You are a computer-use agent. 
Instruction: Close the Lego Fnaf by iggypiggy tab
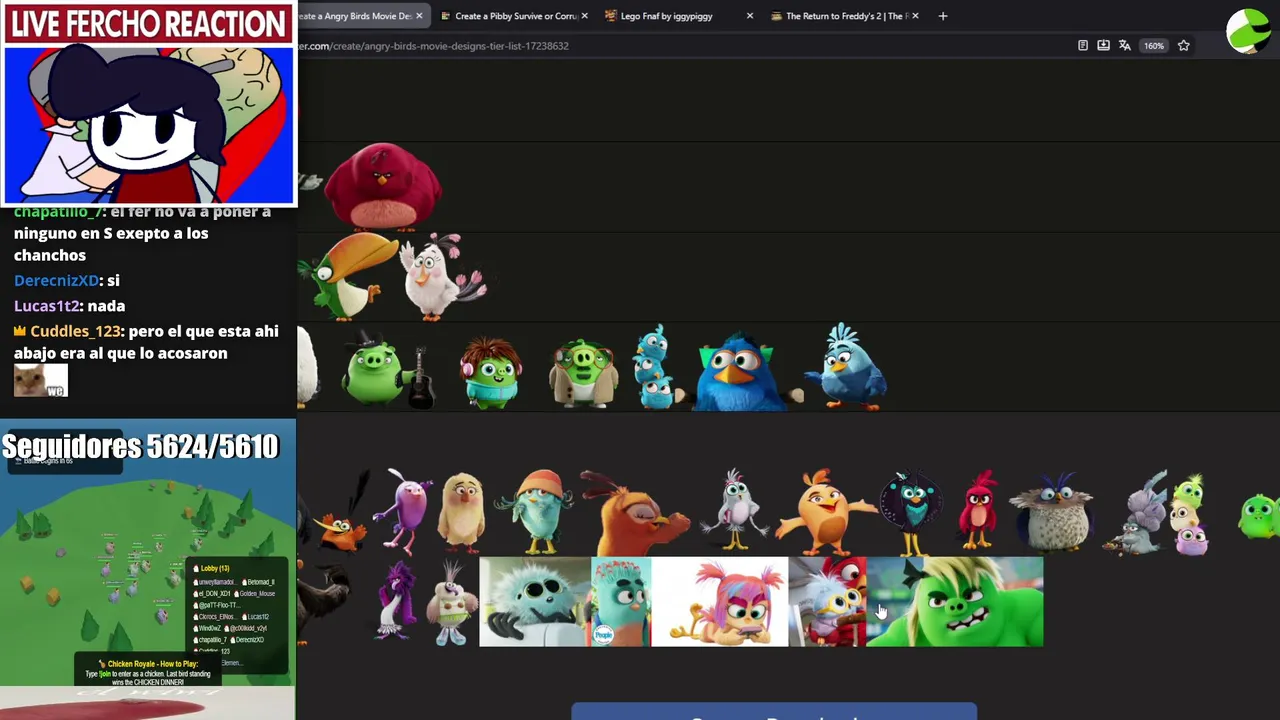[x=750, y=16]
